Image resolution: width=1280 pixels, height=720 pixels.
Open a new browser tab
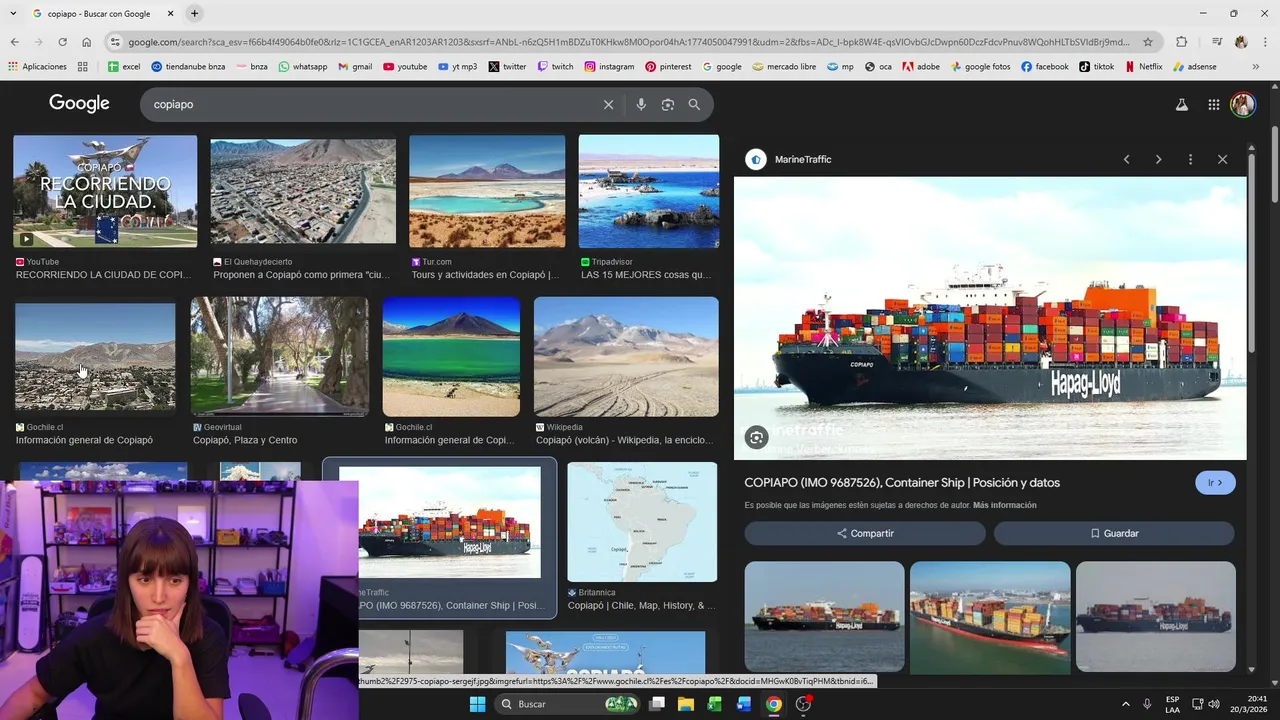(194, 14)
